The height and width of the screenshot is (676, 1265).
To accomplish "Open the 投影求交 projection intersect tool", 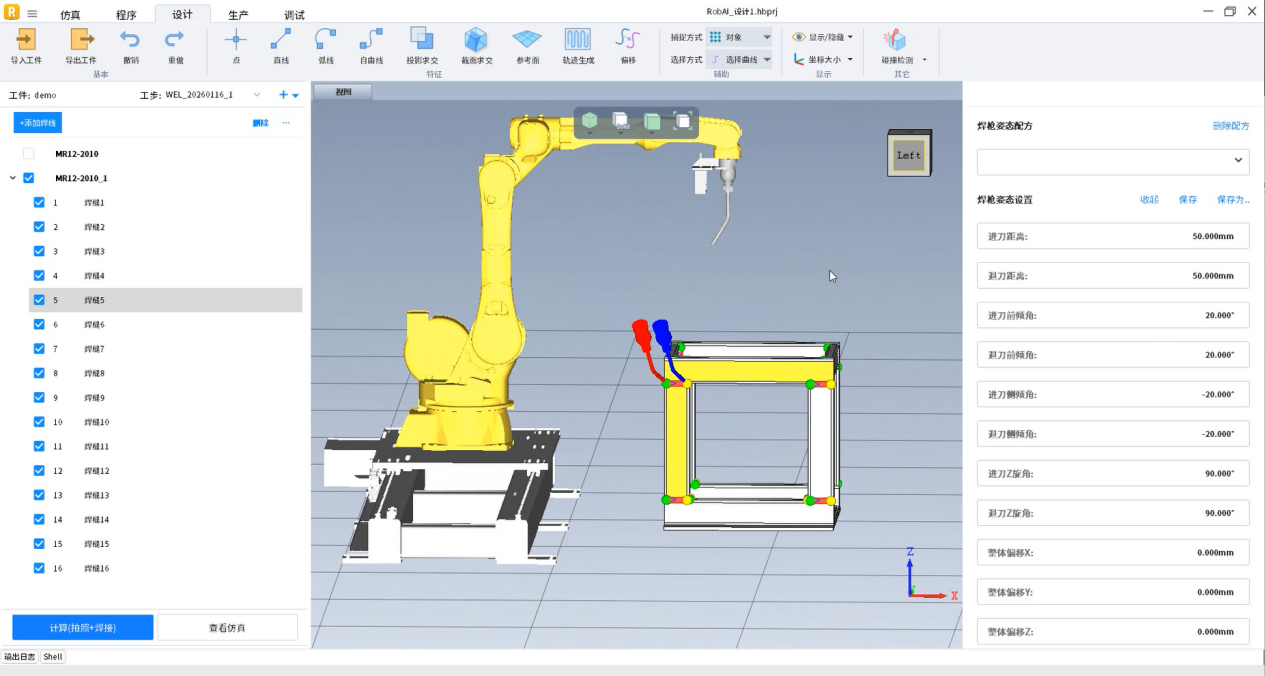I will click(x=422, y=40).
